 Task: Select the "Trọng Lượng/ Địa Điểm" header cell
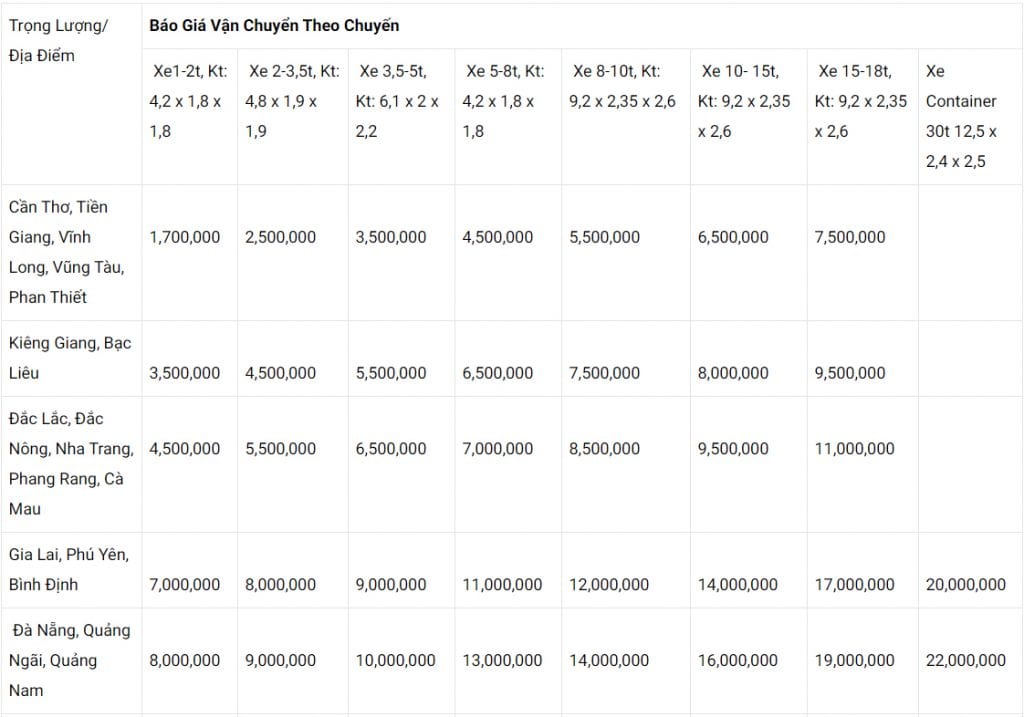59,40
